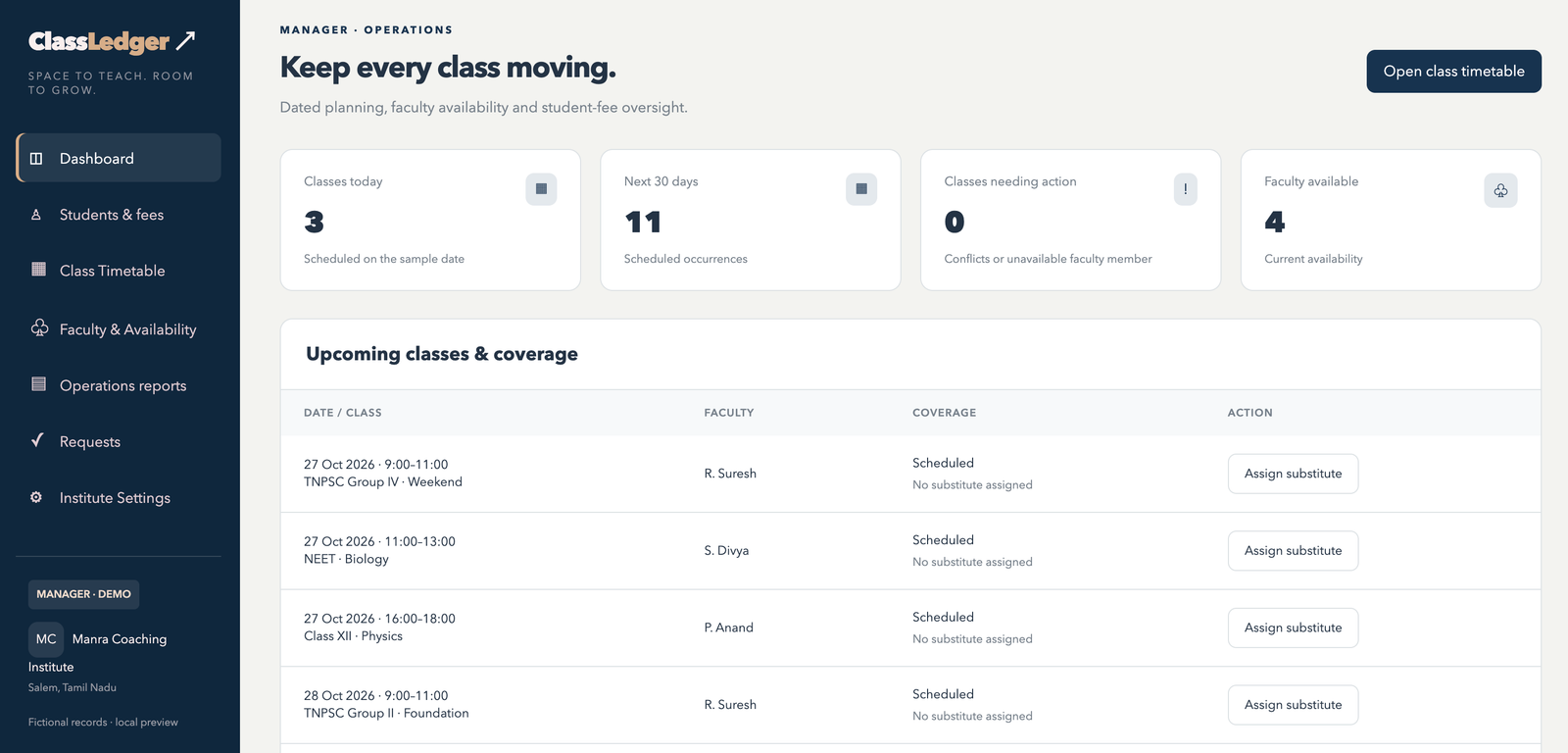
Task: Click the Next 30 days card icon
Action: coord(861,189)
